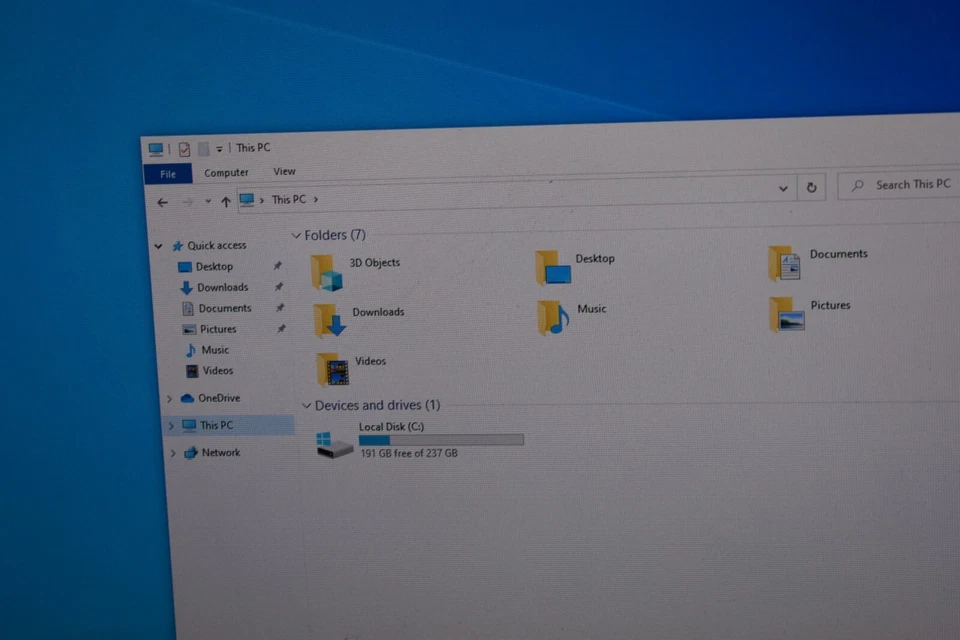
Task: Open Network from the navigation pane
Action: pos(219,452)
